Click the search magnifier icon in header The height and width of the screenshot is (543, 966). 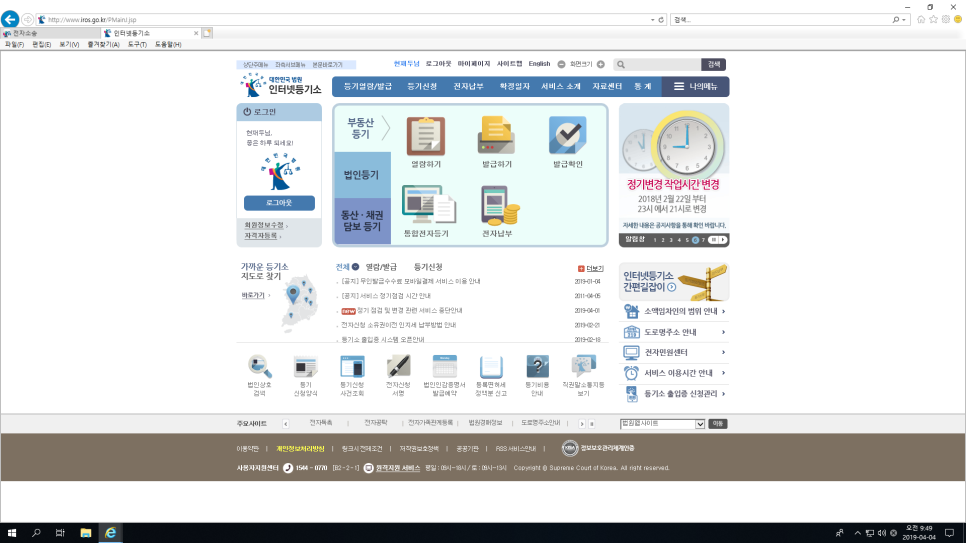pyautogui.click(x=621, y=64)
